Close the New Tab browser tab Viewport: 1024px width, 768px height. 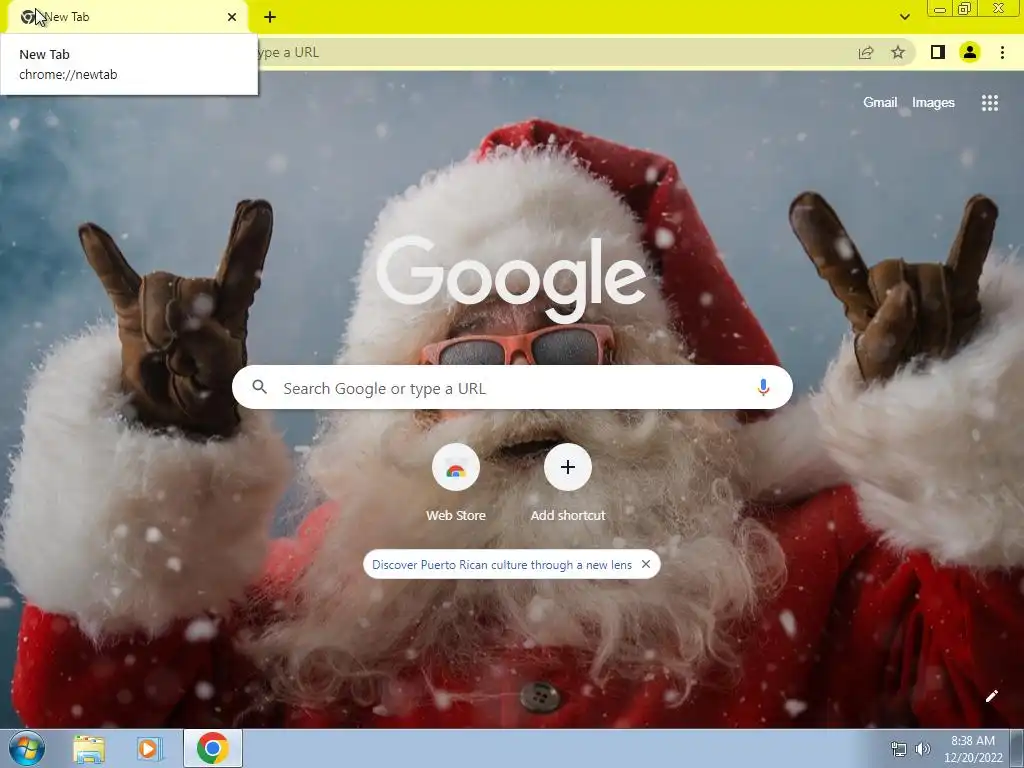232,17
